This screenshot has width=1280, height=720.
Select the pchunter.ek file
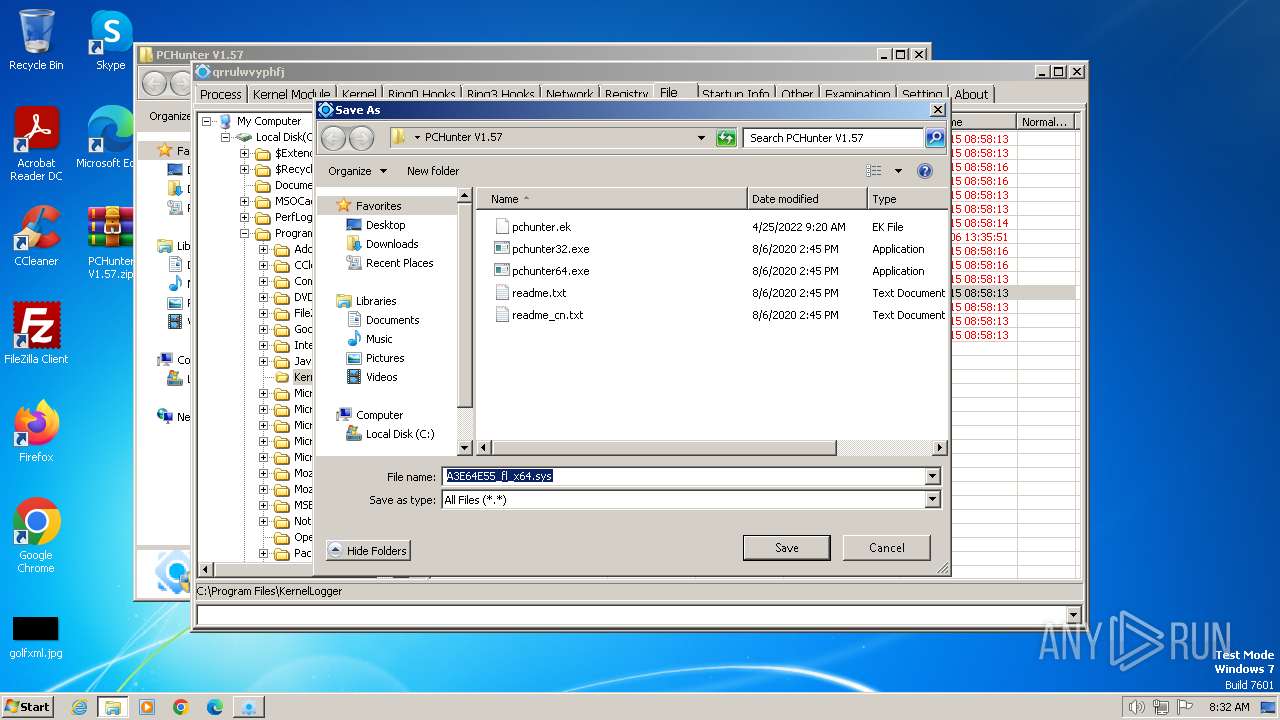pos(541,227)
